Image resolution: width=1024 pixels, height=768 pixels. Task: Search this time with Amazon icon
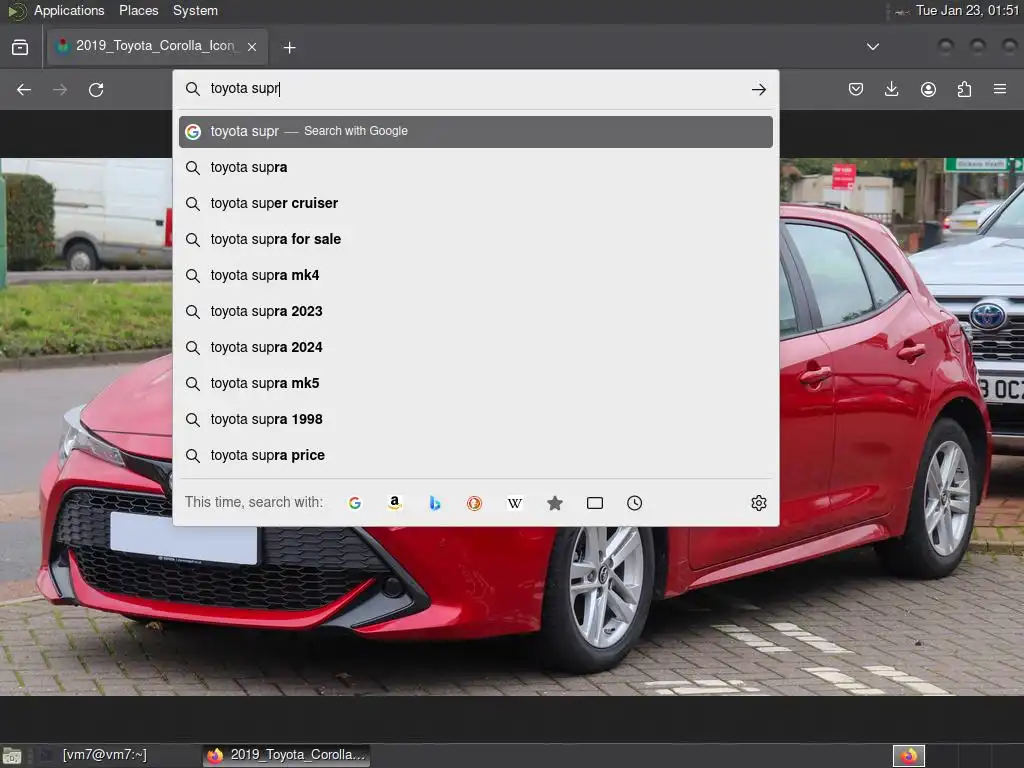[x=394, y=503]
